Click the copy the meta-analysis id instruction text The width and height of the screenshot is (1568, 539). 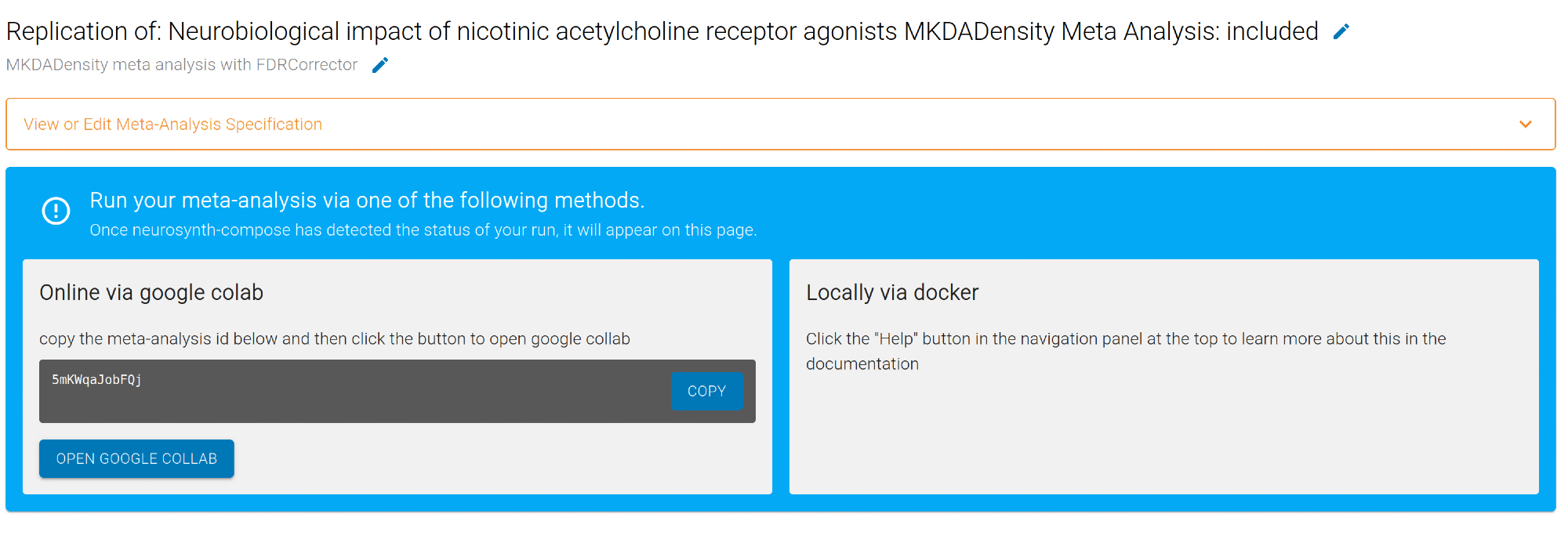coord(335,338)
